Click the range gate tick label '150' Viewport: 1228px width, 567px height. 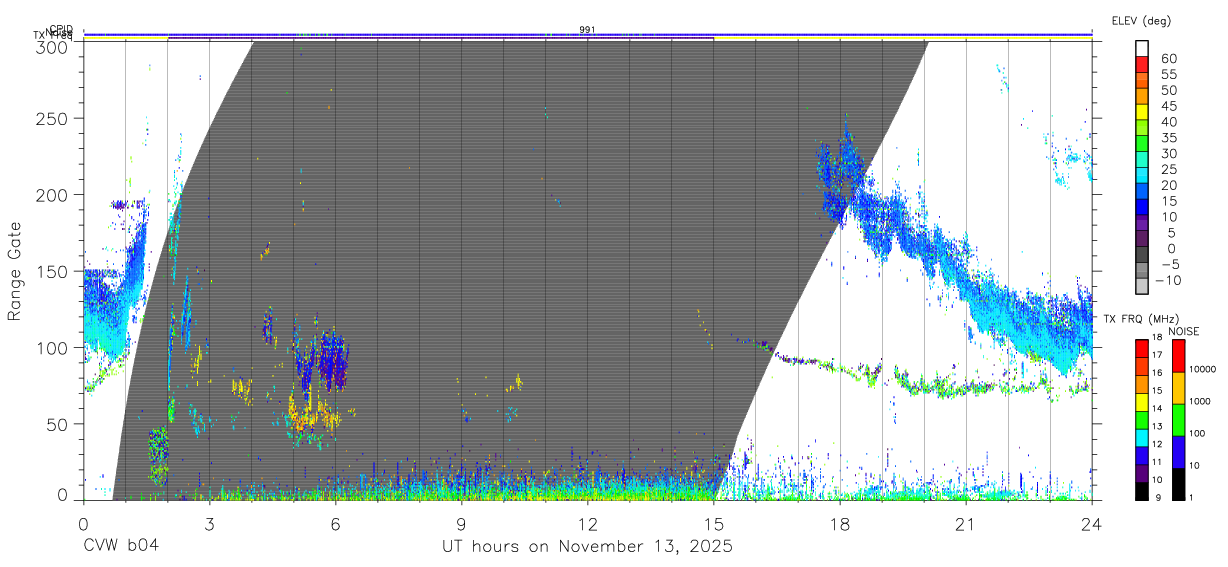coord(52,271)
